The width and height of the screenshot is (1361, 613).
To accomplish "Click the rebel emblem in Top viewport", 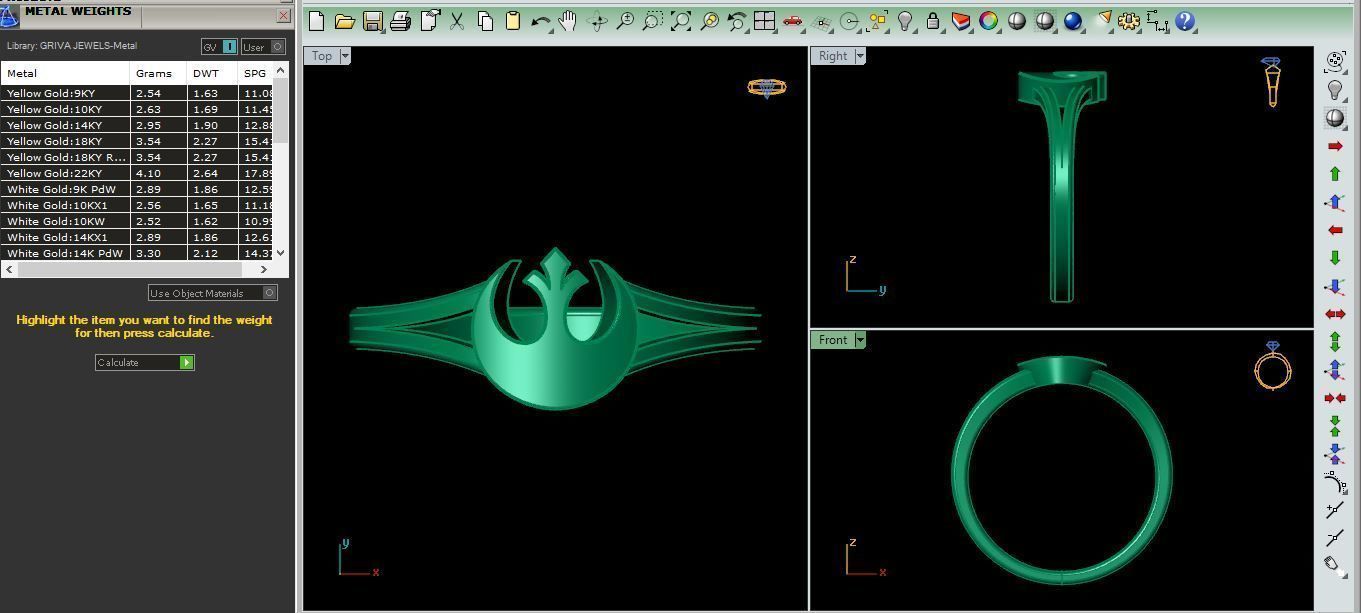I will [553, 329].
